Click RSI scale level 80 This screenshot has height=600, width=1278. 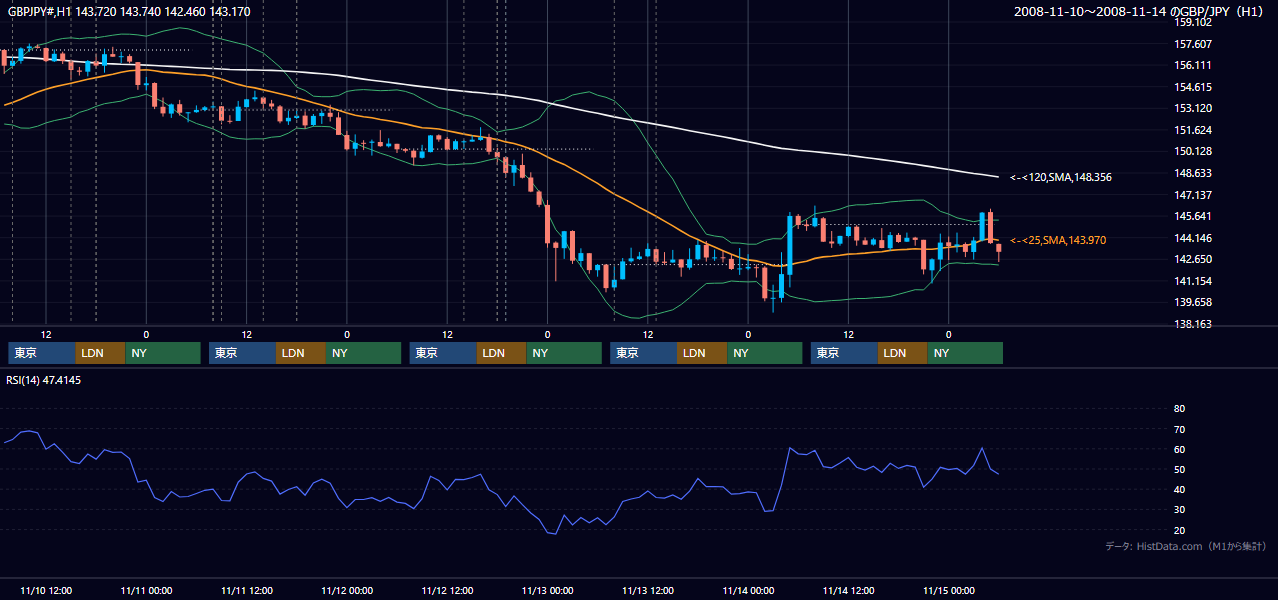point(1179,409)
